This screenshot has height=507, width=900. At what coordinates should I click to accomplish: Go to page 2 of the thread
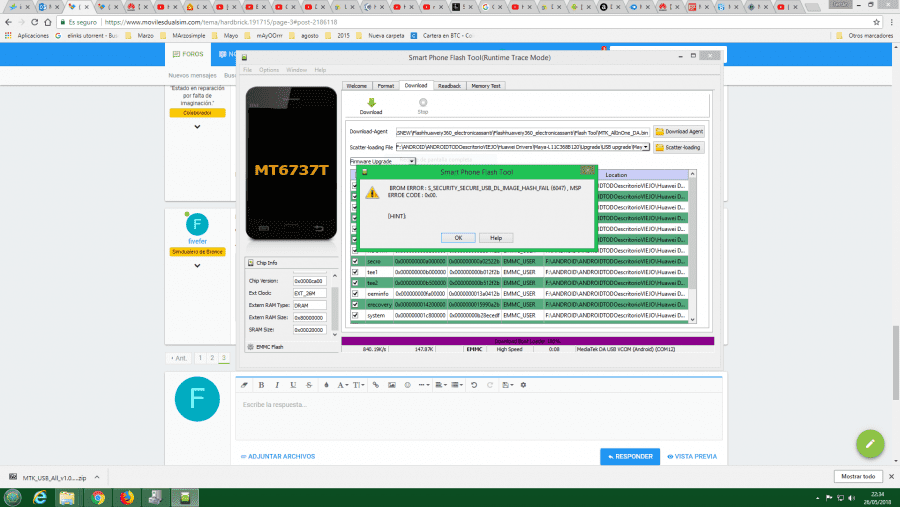(212, 358)
